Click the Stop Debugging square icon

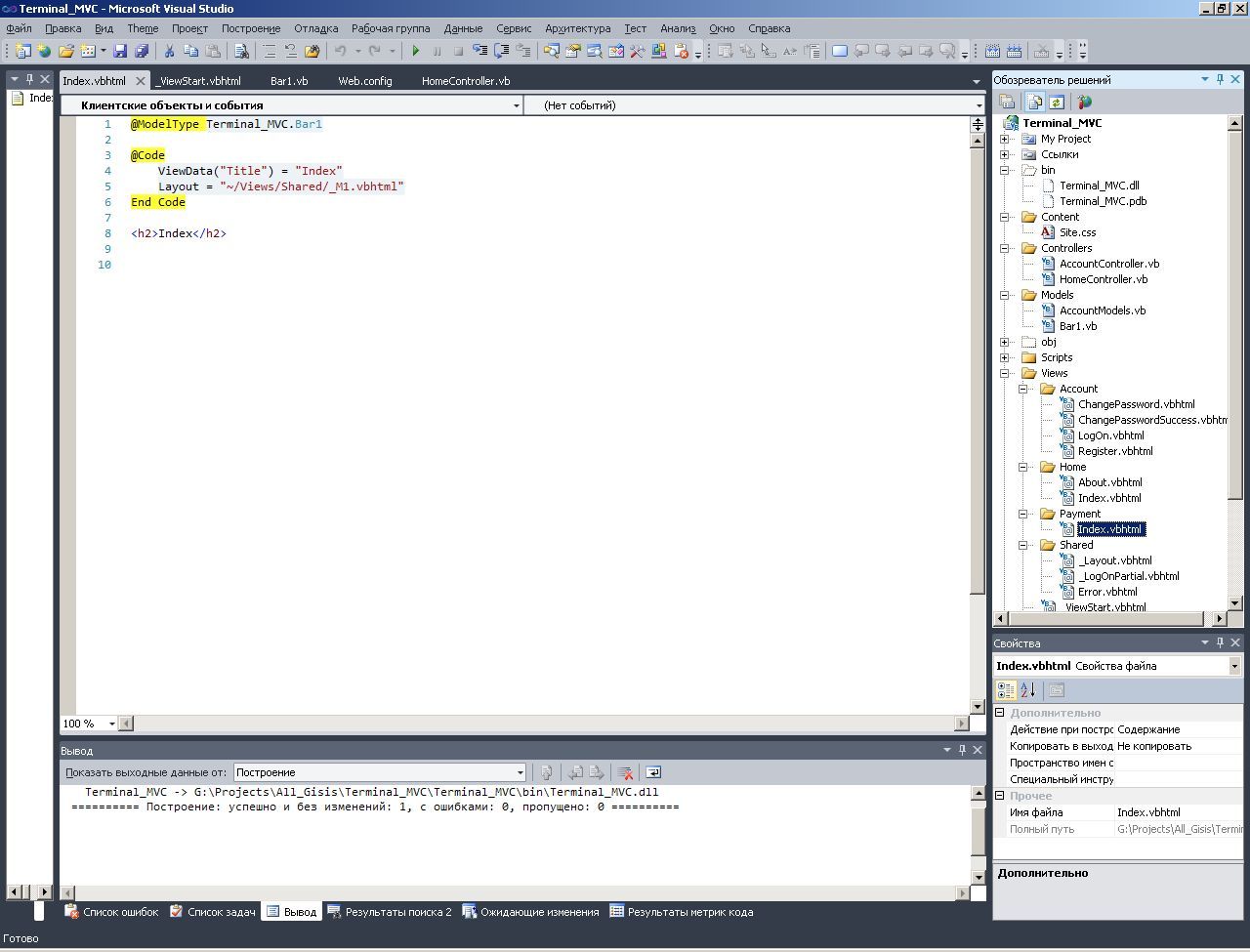tap(458, 51)
